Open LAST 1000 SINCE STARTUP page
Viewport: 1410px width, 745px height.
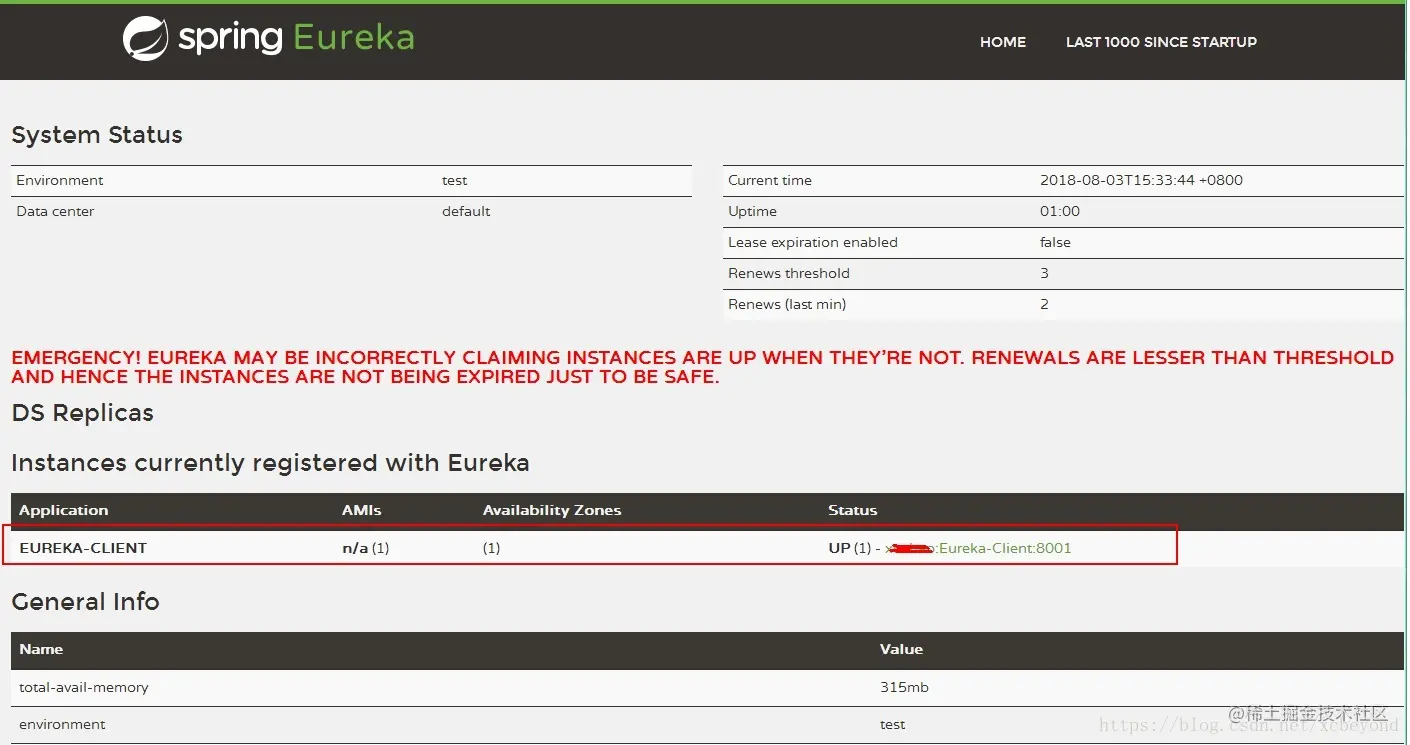pos(1161,42)
